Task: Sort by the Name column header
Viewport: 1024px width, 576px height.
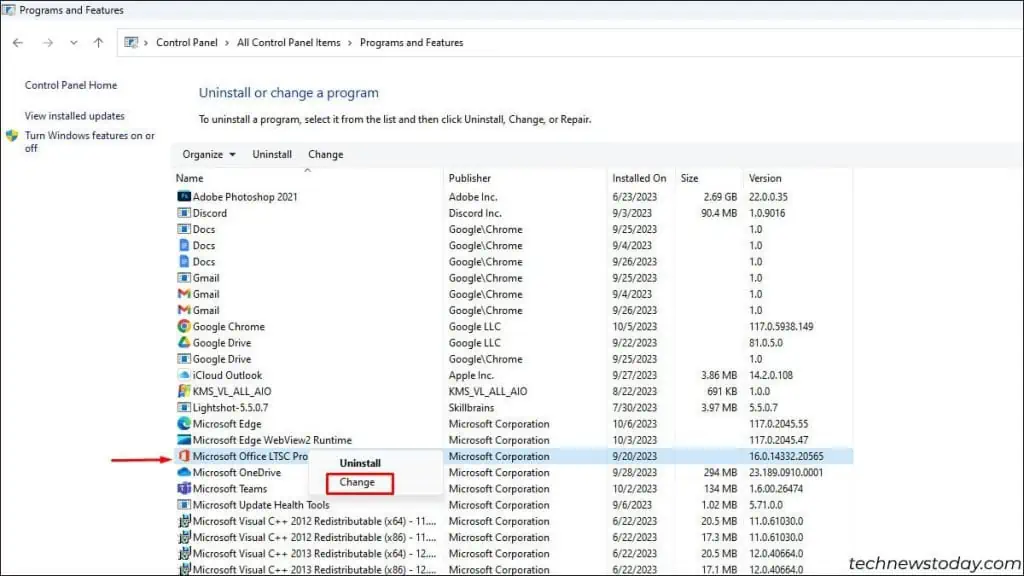Action: [189, 178]
